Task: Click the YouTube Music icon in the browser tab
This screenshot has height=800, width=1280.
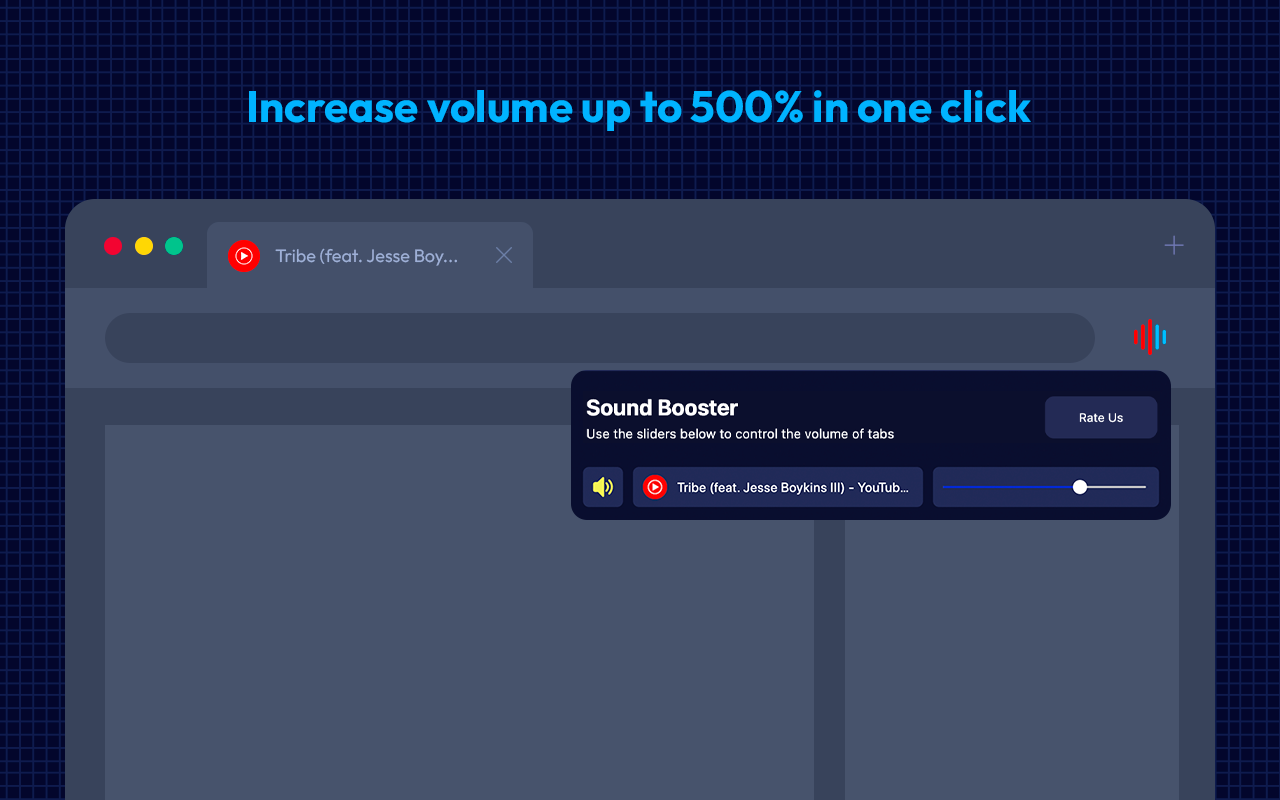Action: [244, 256]
